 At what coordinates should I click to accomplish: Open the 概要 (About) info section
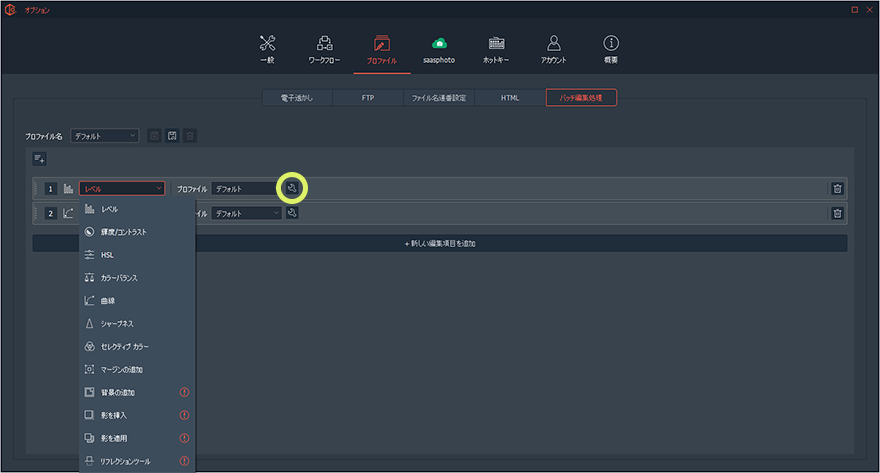(610, 49)
